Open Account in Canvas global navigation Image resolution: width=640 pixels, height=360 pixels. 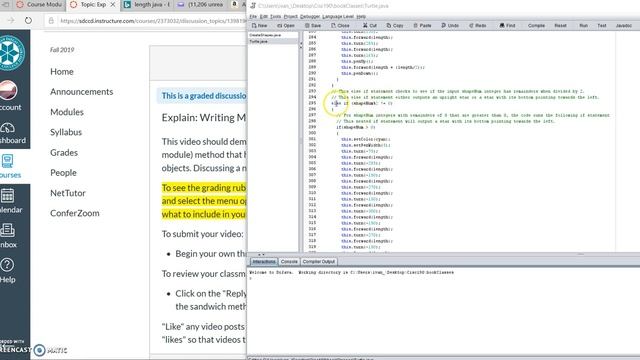(x=10, y=96)
